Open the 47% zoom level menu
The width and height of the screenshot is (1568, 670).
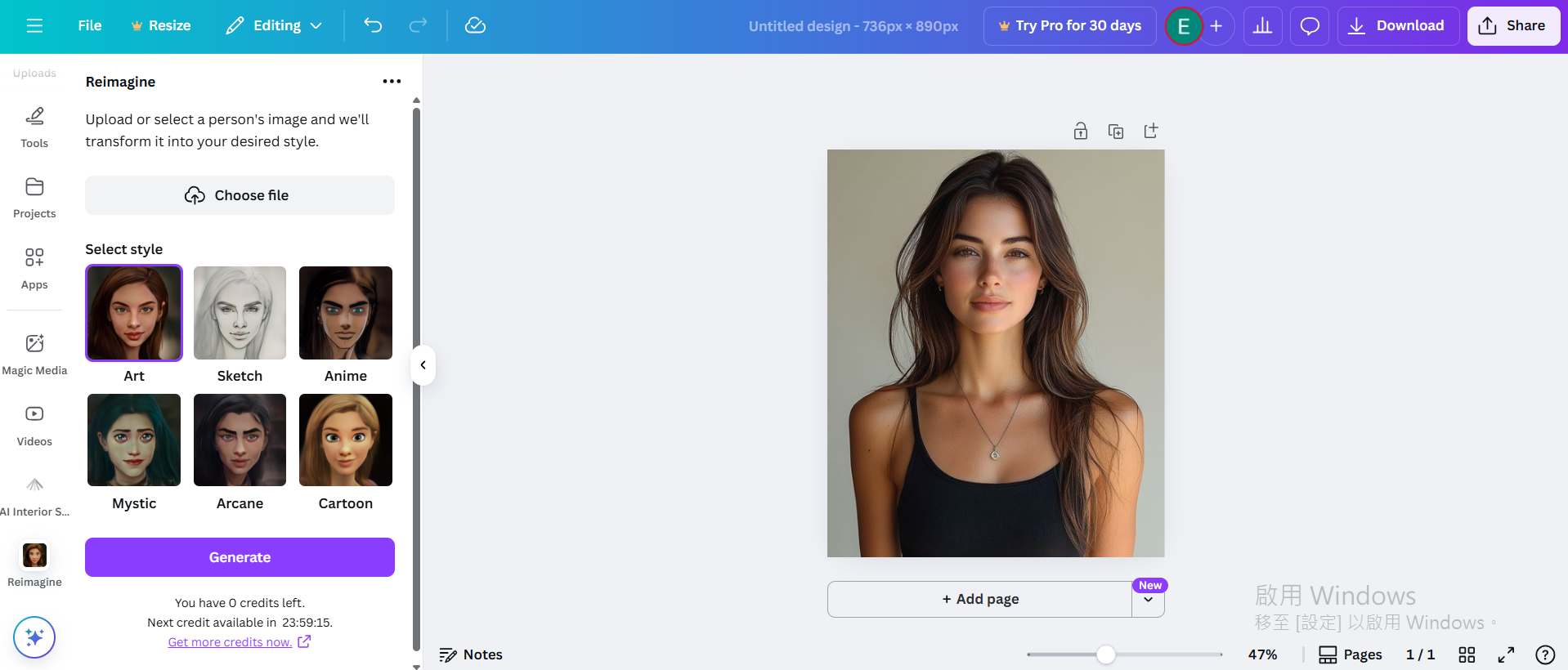1262,654
